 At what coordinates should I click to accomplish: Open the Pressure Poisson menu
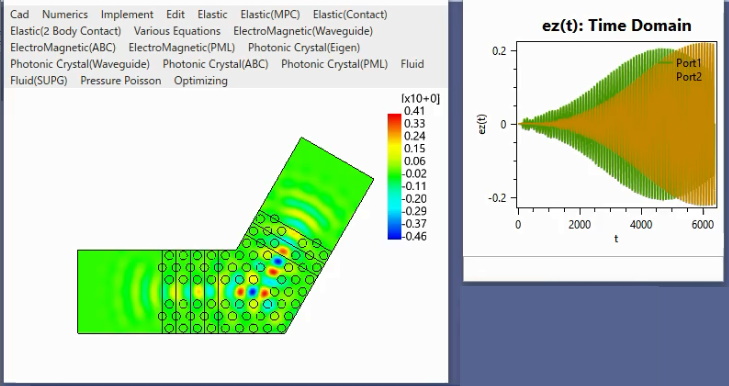click(121, 80)
